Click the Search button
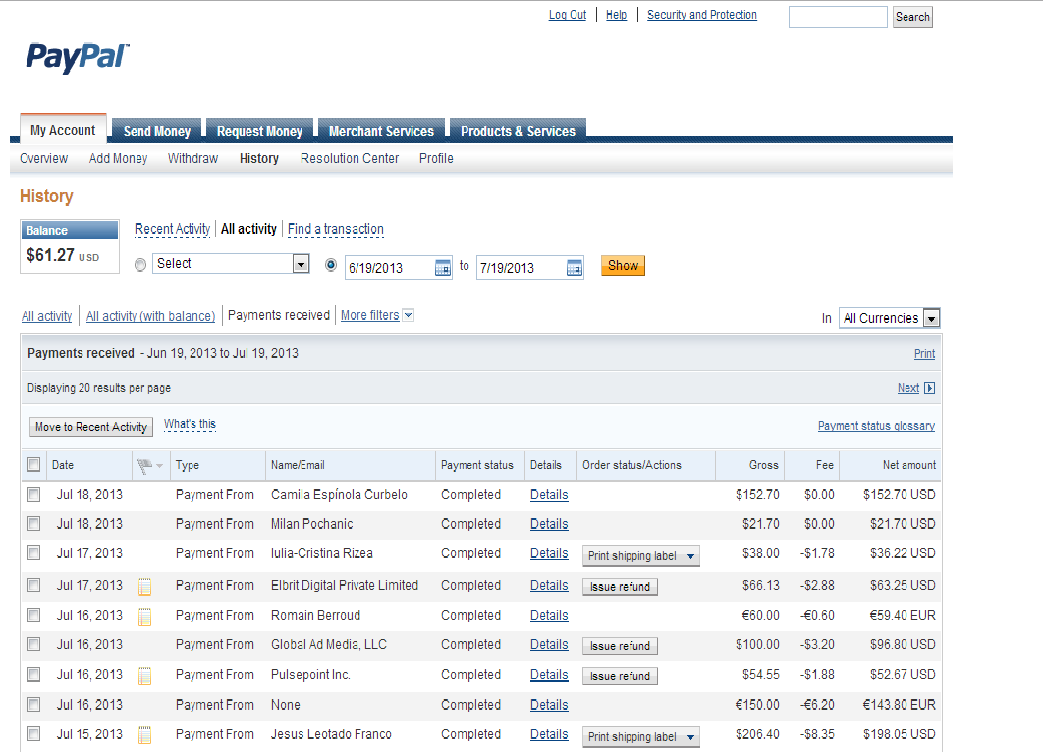Viewport: 1043px width, 752px height. [x=913, y=17]
